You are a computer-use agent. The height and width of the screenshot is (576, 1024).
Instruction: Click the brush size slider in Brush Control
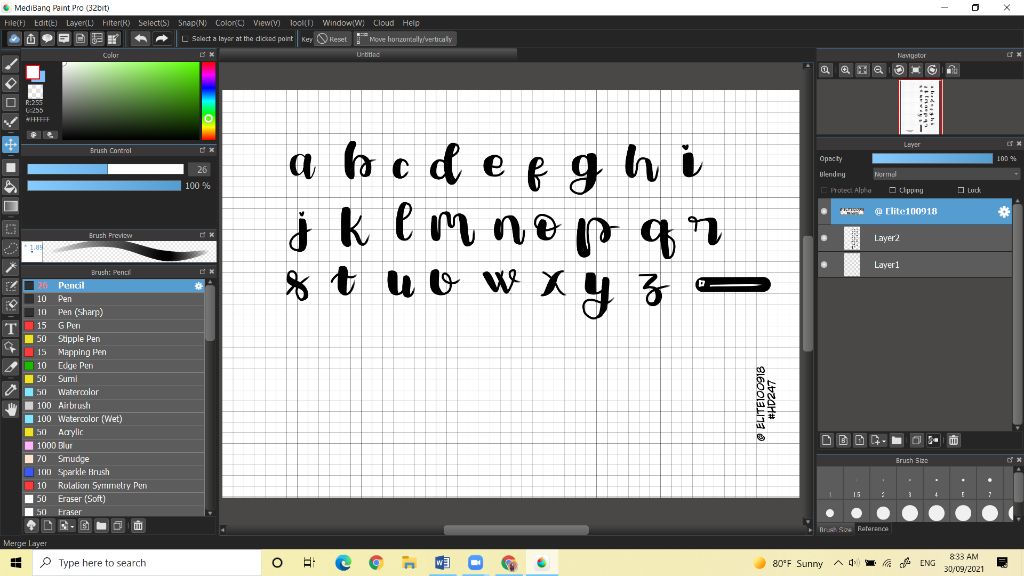pyautogui.click(x=105, y=169)
